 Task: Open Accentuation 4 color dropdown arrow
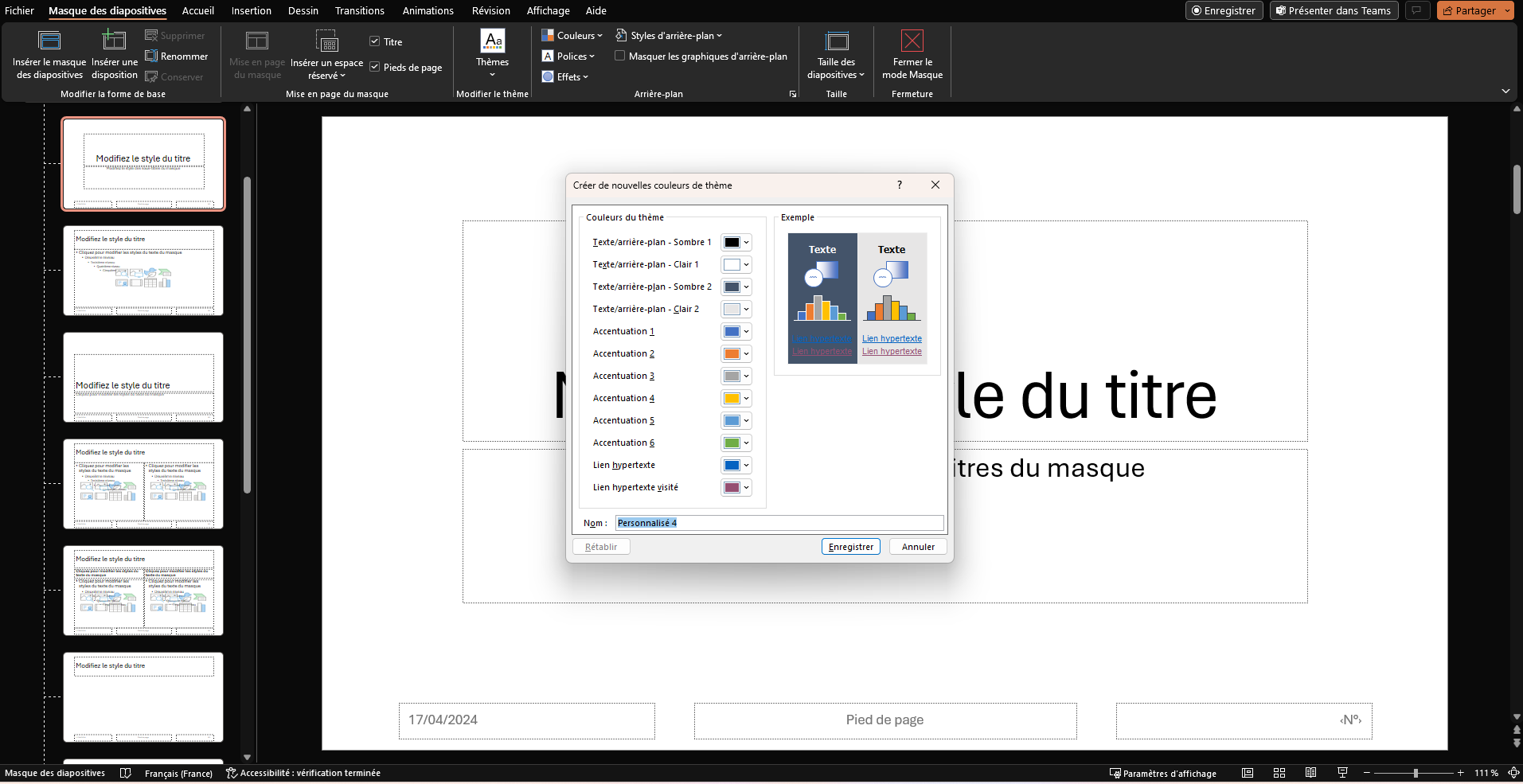(747, 399)
